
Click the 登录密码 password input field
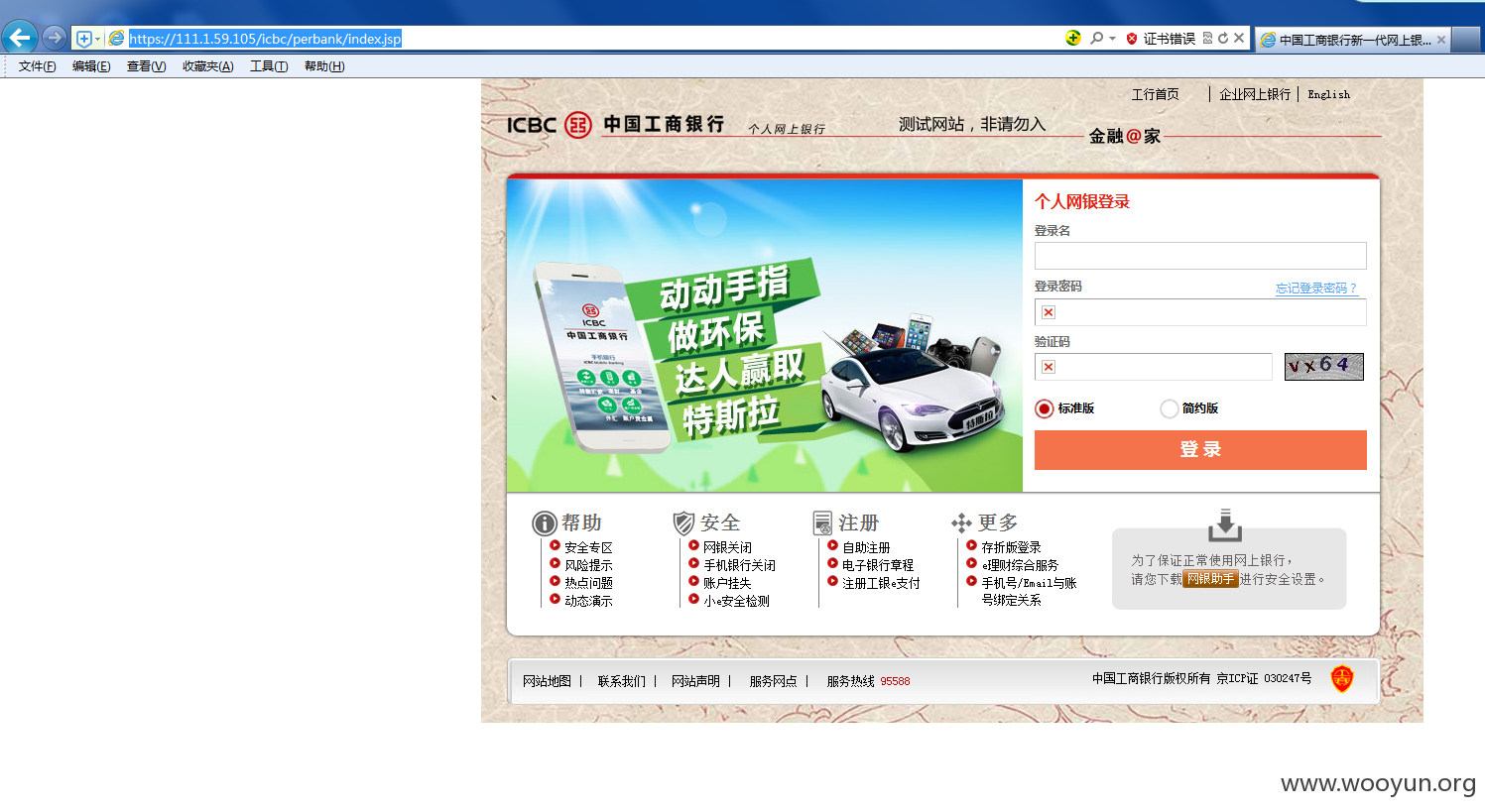[x=1200, y=312]
